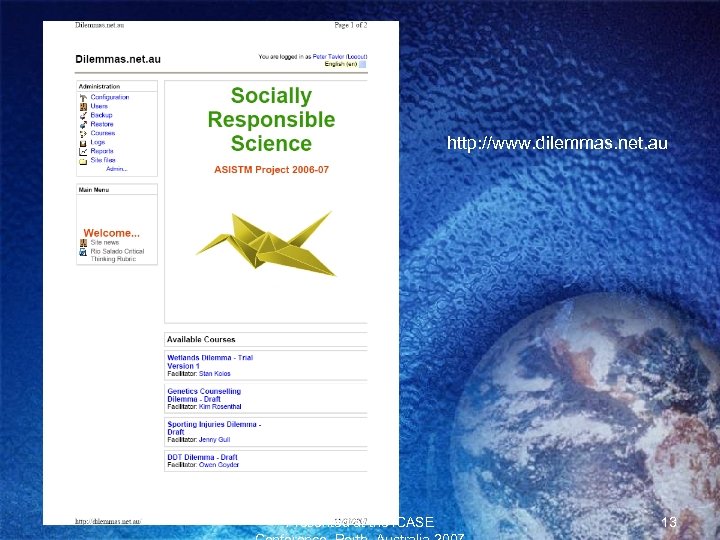Viewport: 720px width, 540px height.
Task: Open the Courses admin link
Action: tap(103, 133)
